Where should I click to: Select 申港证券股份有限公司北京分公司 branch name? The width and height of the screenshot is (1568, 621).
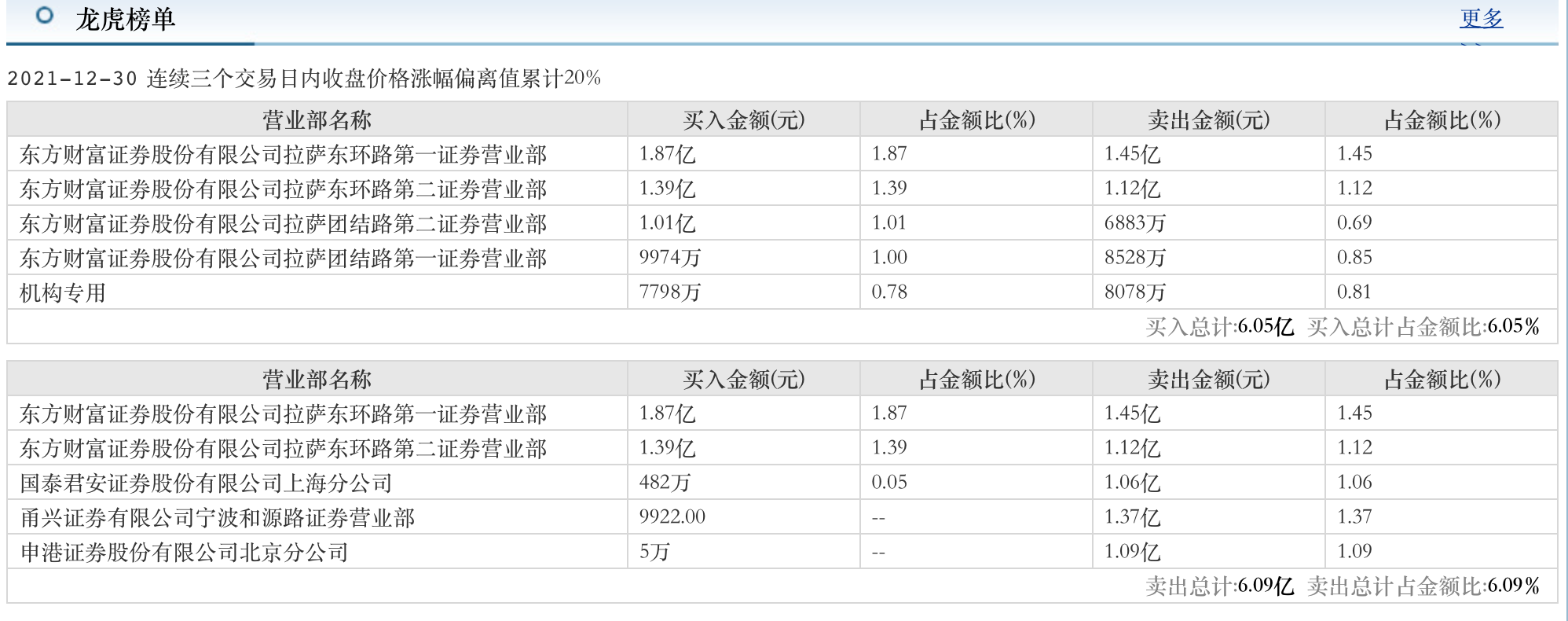click(x=184, y=552)
